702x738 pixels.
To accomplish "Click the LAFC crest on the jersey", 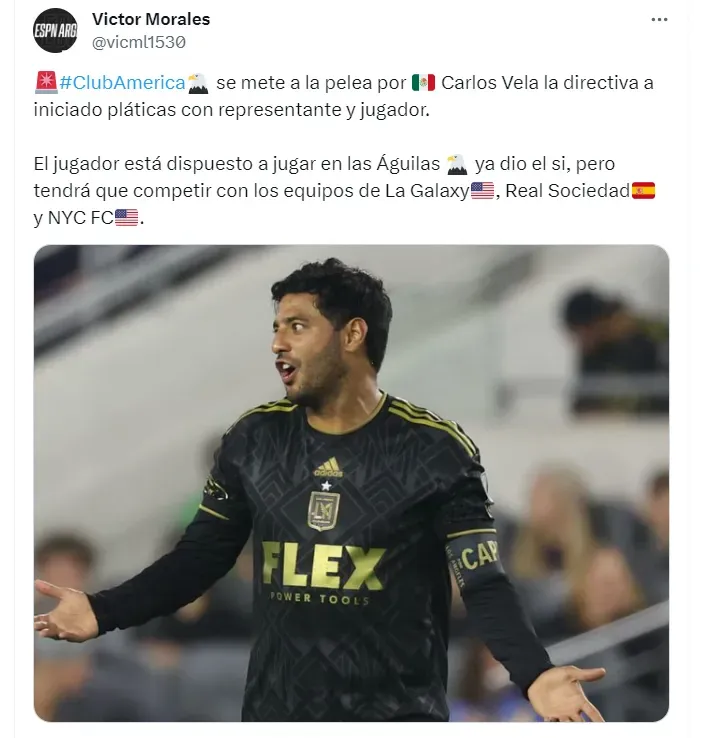I will [323, 511].
